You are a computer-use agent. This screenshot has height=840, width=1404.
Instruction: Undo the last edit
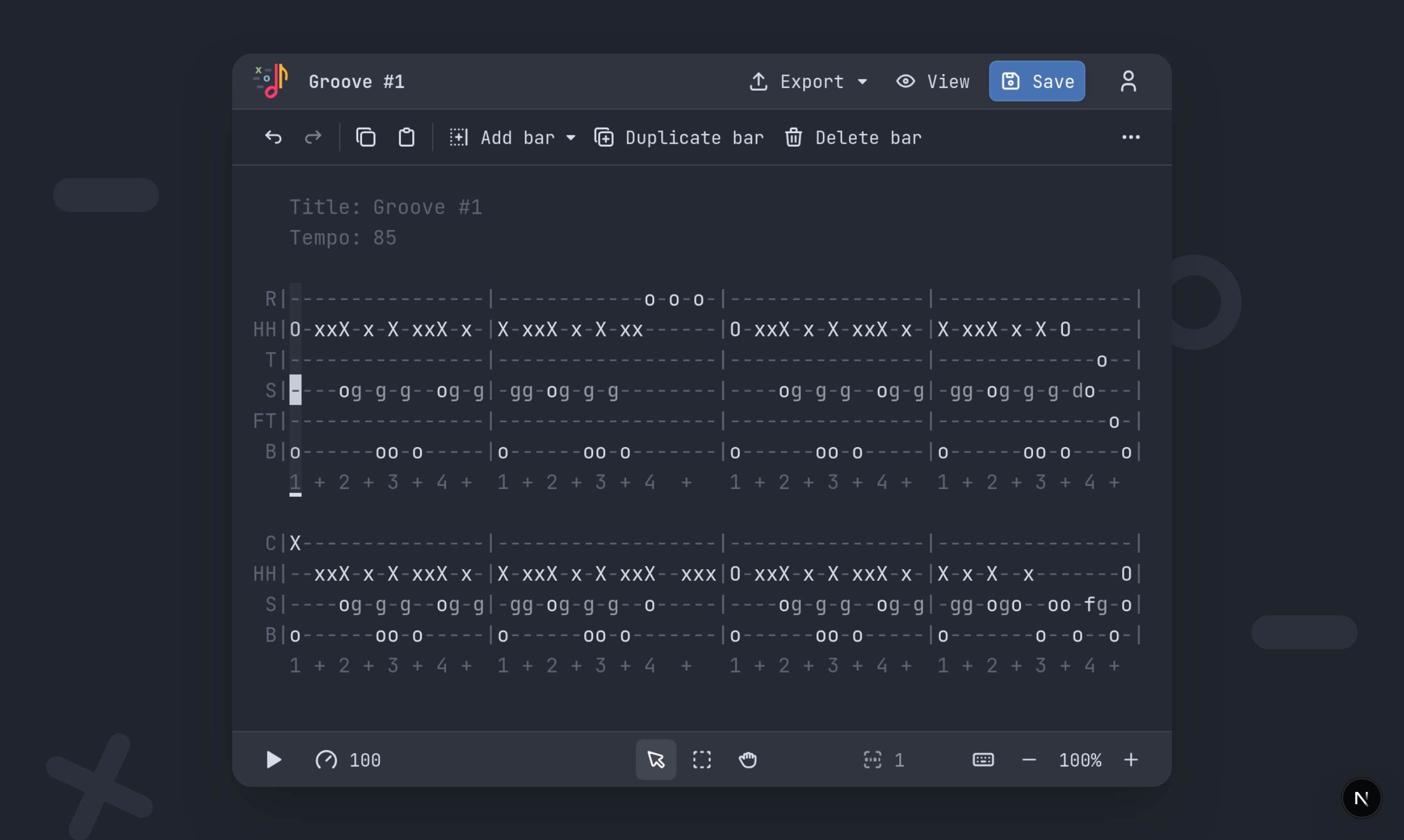pos(274,138)
